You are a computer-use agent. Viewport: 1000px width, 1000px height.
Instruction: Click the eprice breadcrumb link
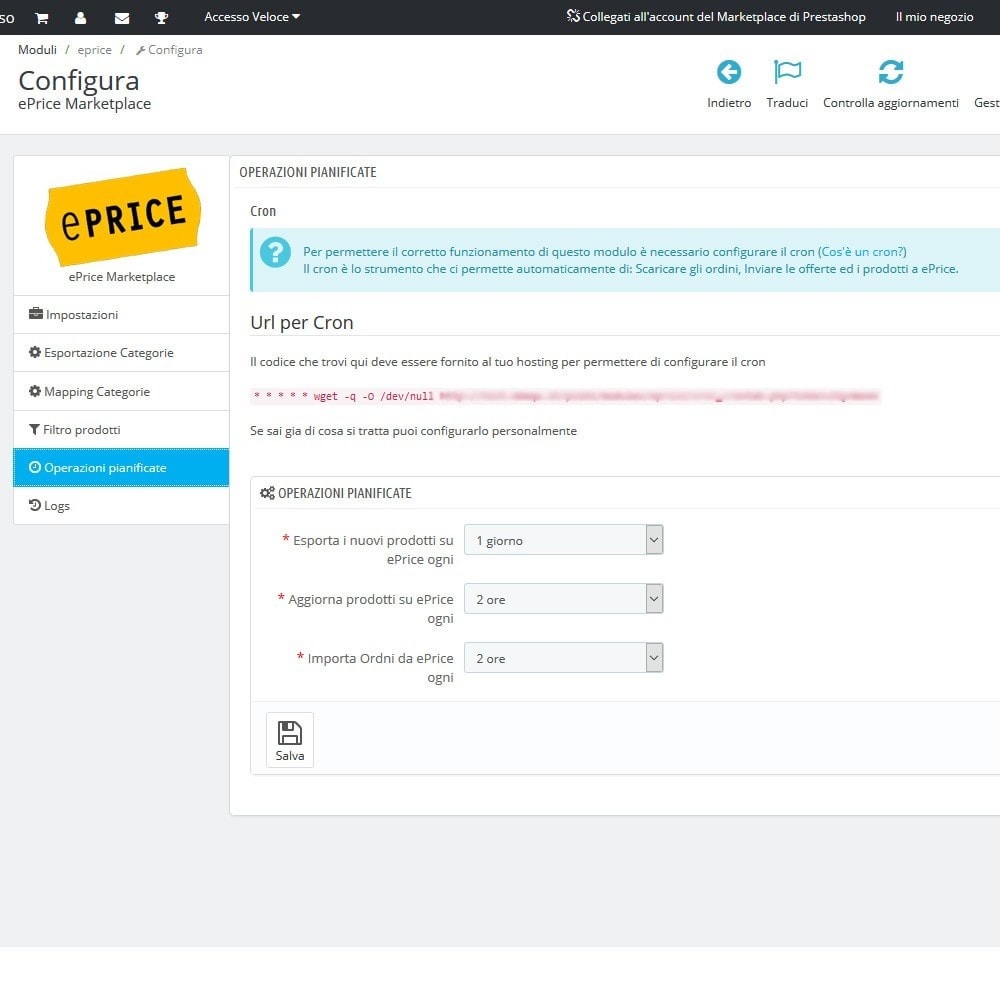(94, 50)
